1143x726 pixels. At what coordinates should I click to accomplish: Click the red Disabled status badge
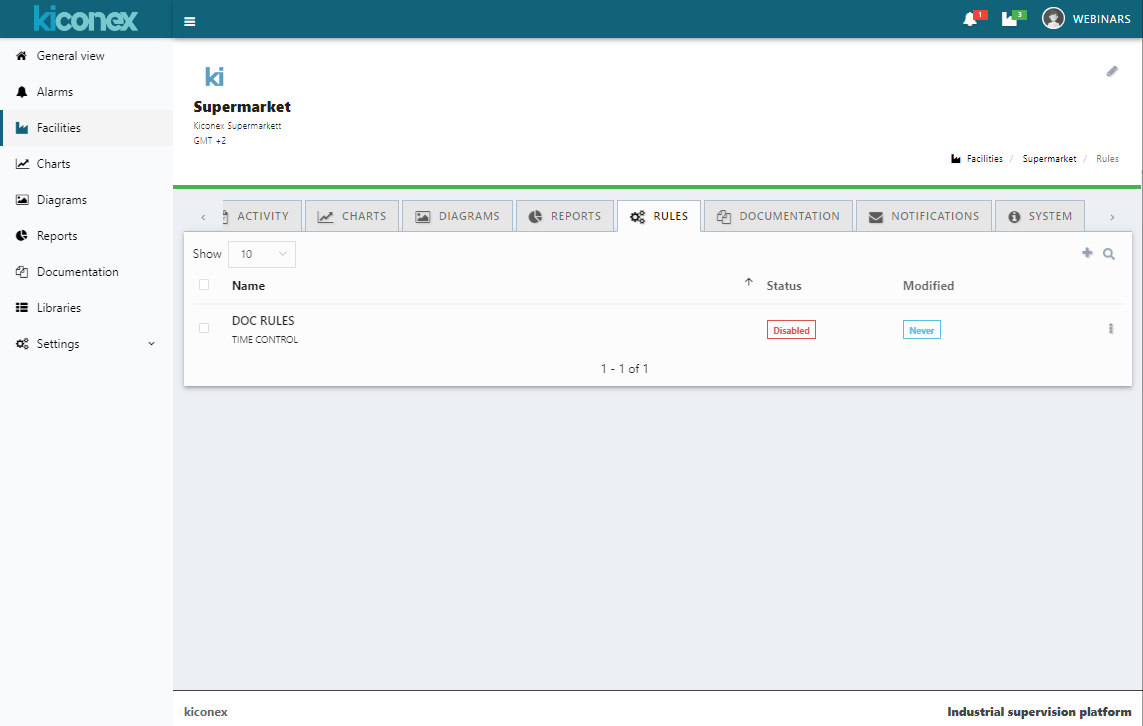point(791,330)
